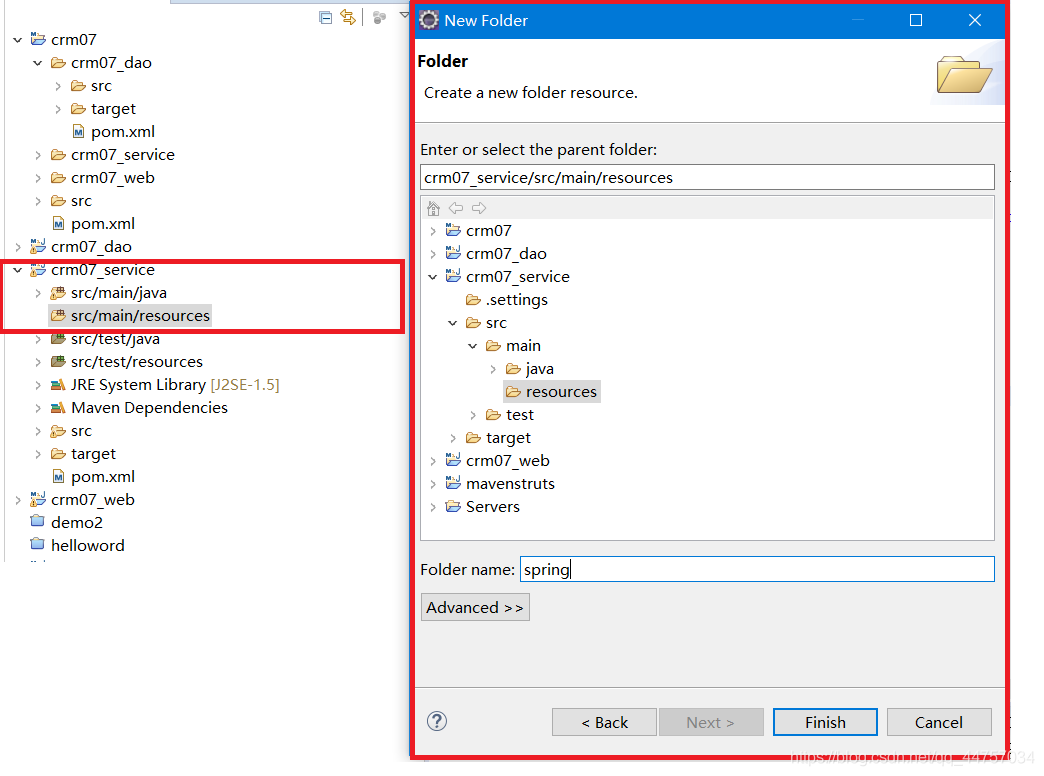Click the Back arrow icon in dialog tree toolbar

tap(456, 208)
